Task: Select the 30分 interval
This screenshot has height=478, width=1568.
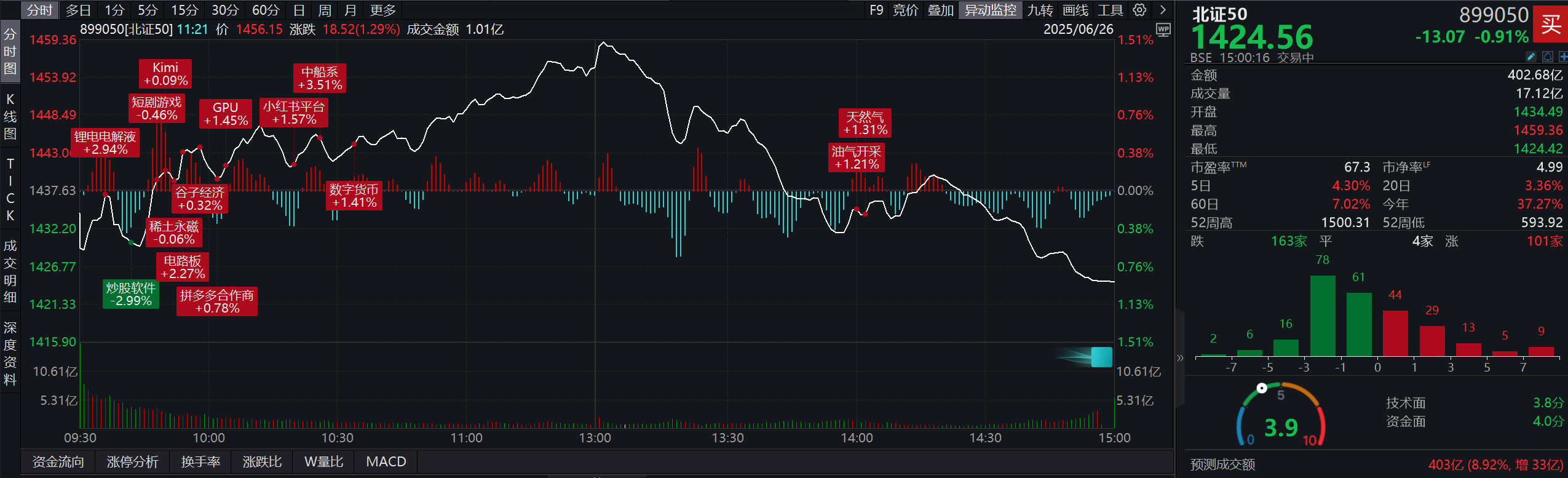Action: tap(225, 10)
